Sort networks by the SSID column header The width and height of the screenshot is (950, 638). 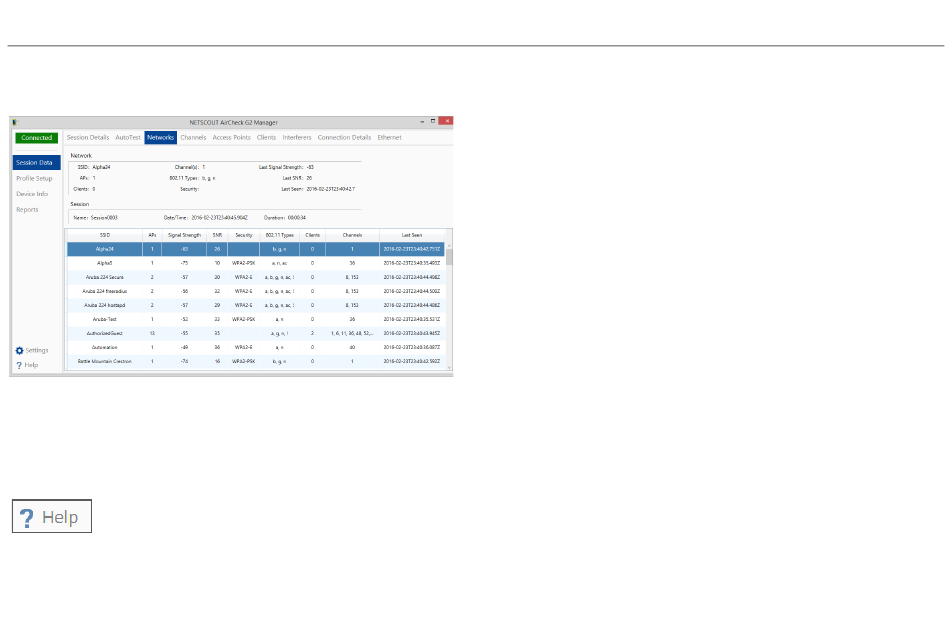(x=105, y=235)
